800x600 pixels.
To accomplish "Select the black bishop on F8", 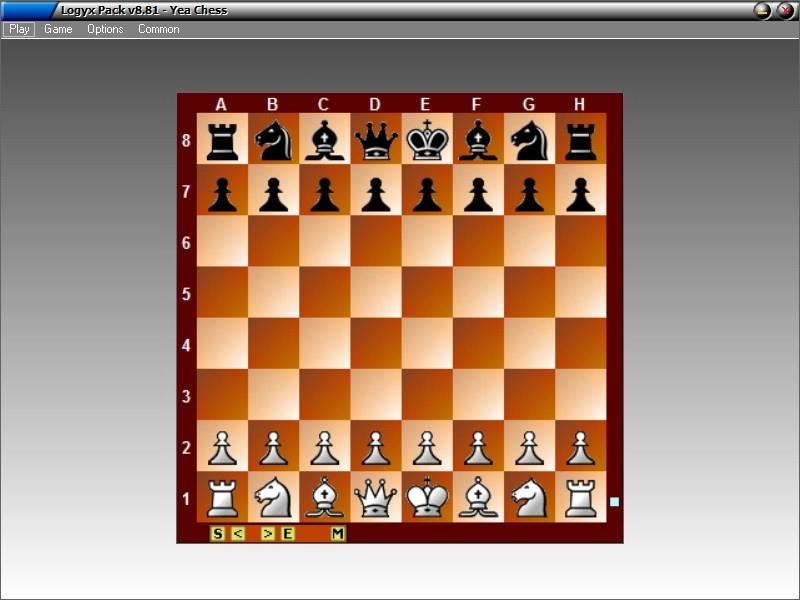I will coord(479,138).
